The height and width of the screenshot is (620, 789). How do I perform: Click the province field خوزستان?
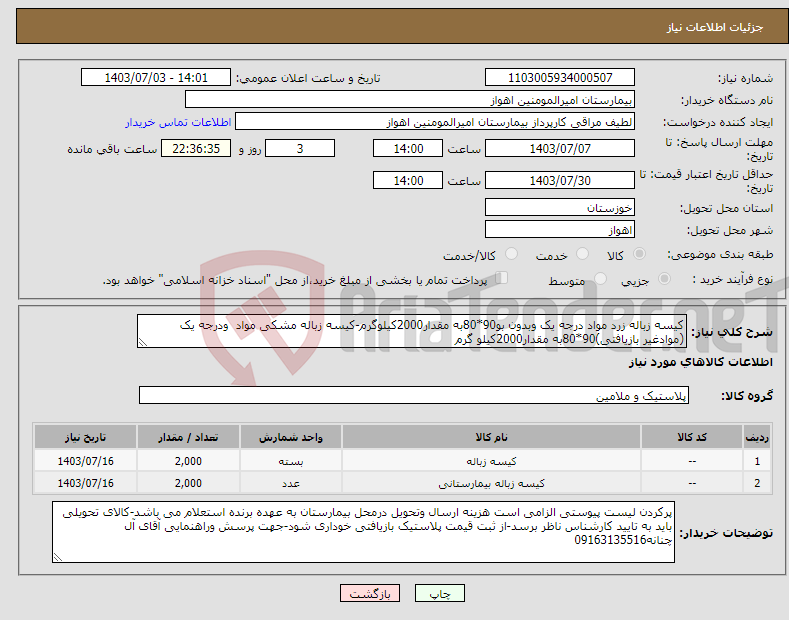560,207
